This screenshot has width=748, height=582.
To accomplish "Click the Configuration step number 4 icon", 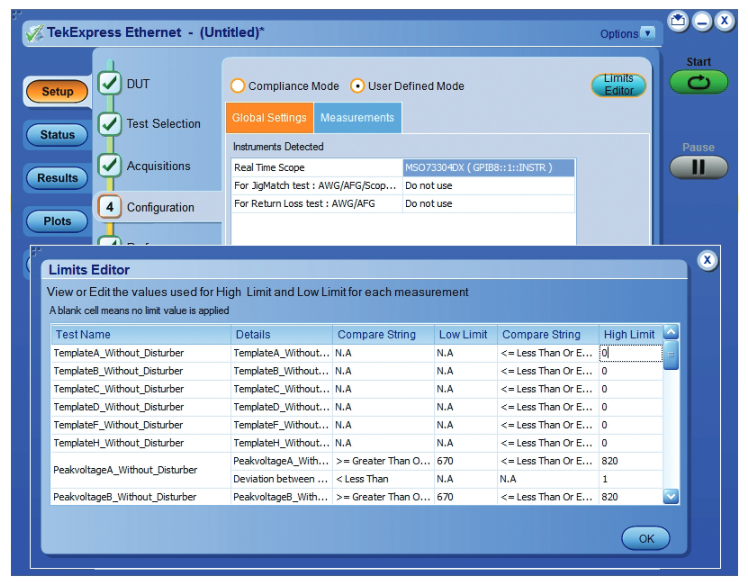I will tap(109, 207).
